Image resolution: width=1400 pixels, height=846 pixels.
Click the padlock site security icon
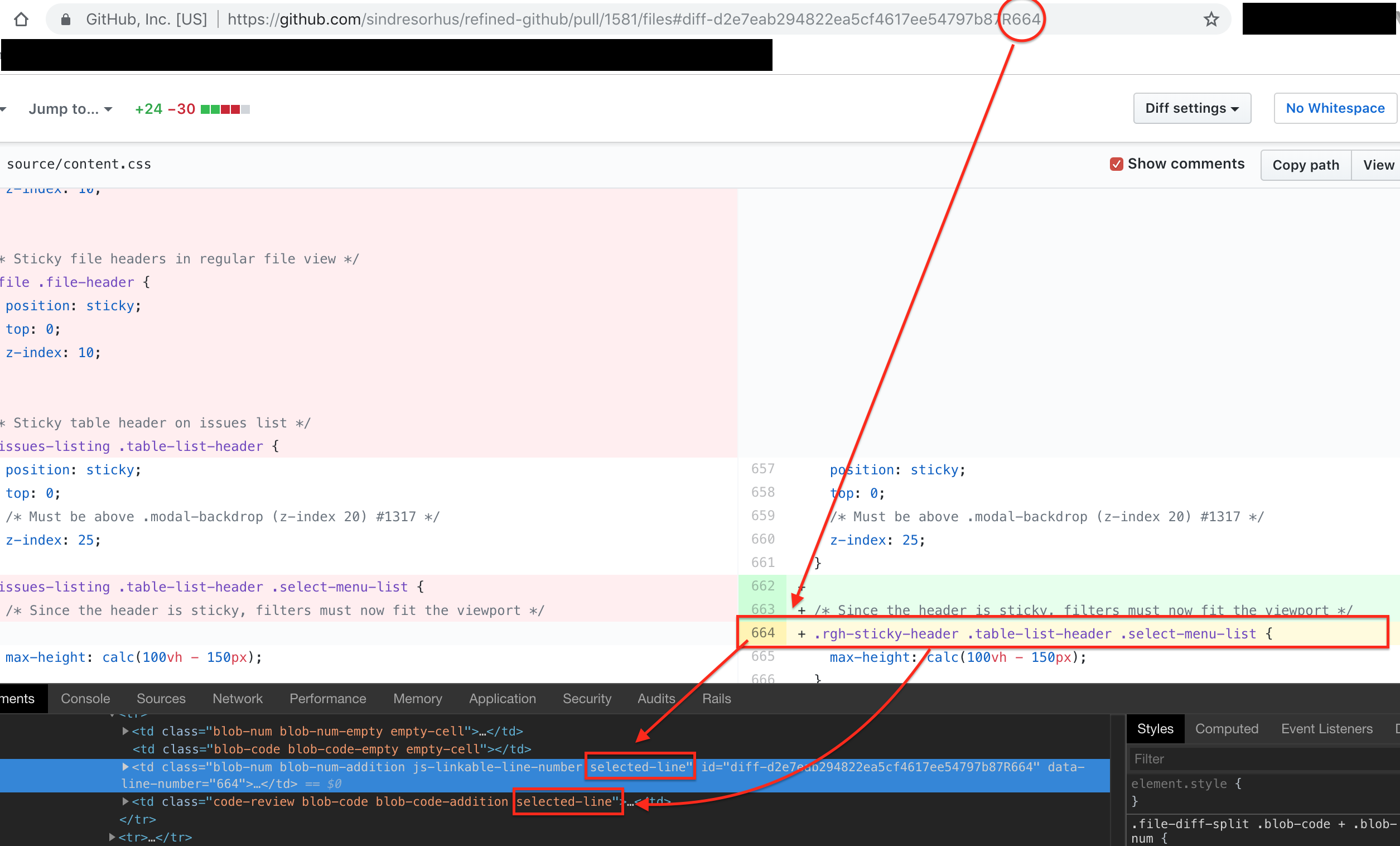pos(66,20)
